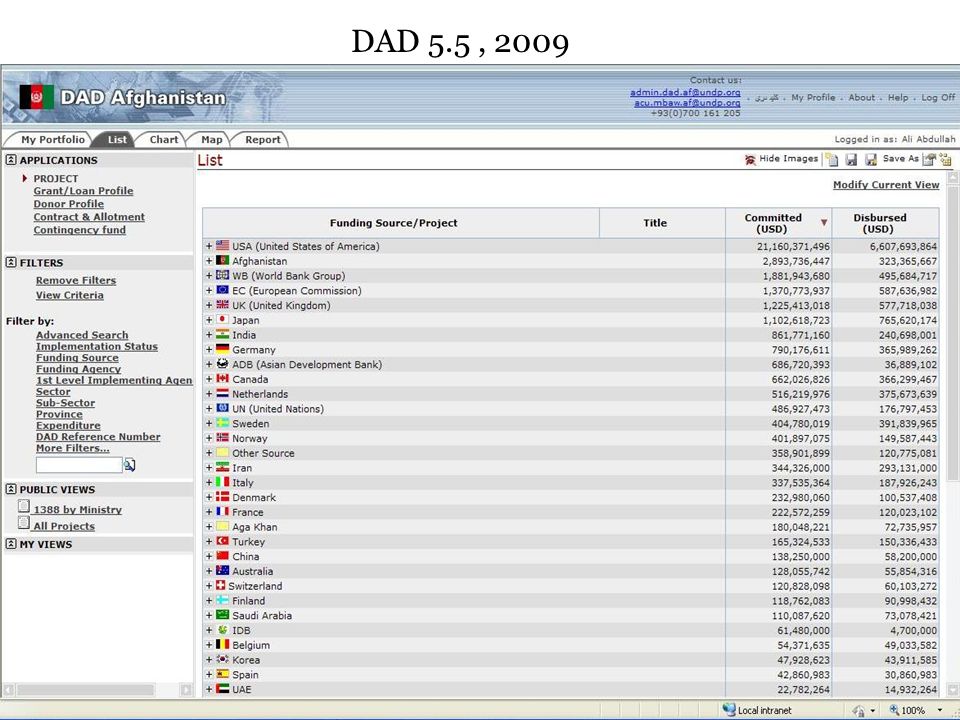Open the Report tab

(x=263, y=140)
